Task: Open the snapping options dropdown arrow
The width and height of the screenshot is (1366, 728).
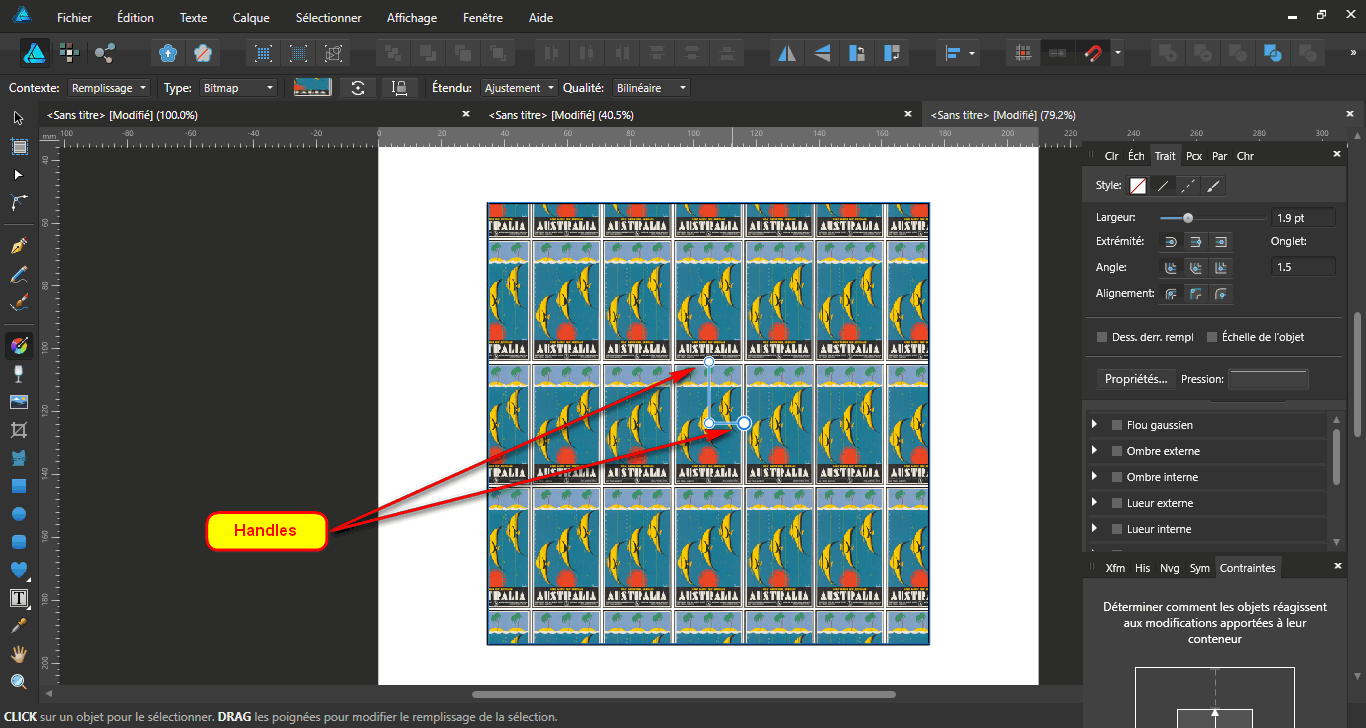Action: click(x=1118, y=53)
